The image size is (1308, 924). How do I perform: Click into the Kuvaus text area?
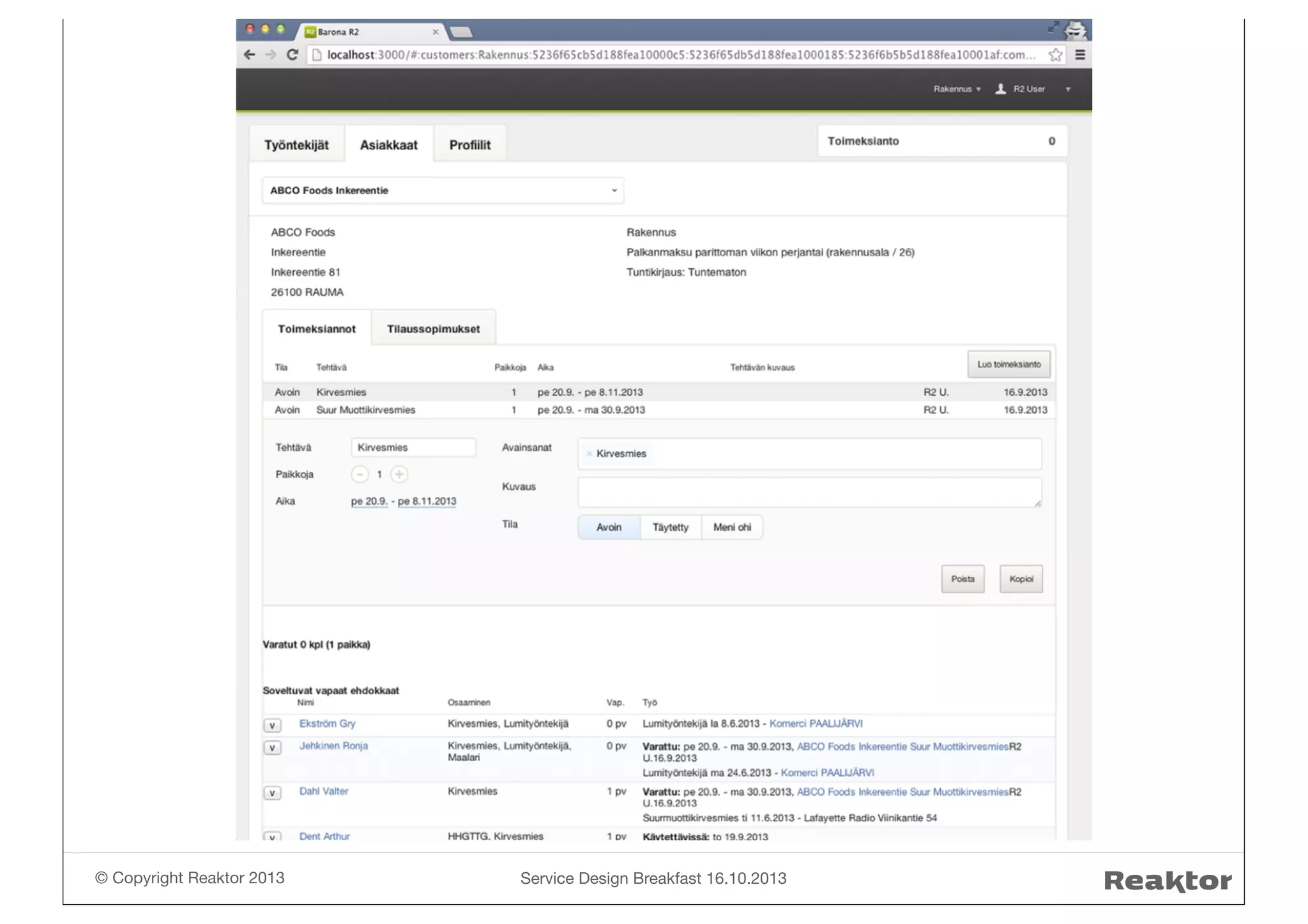click(x=809, y=492)
